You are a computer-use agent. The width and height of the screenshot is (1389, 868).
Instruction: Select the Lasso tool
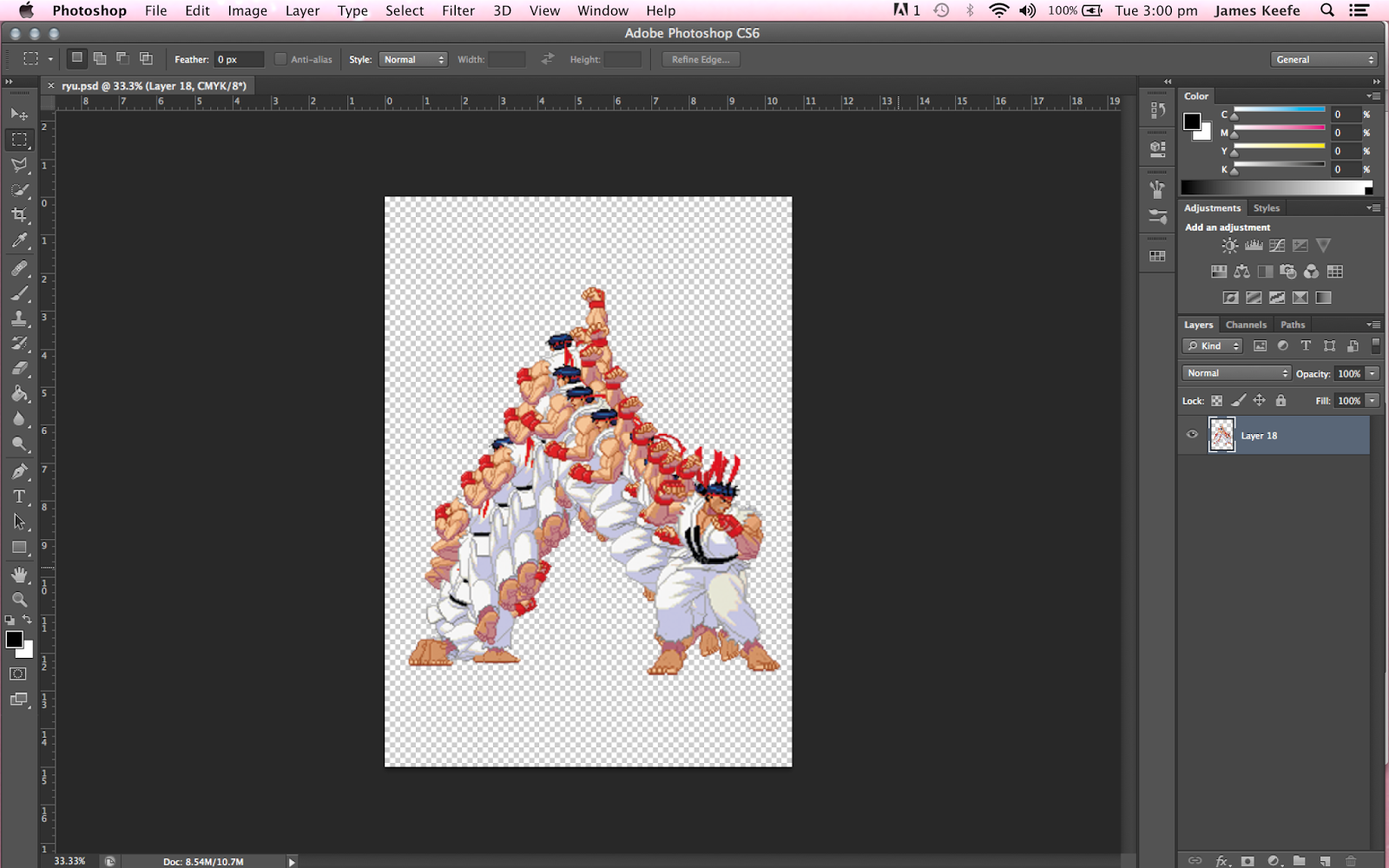pos(19,165)
